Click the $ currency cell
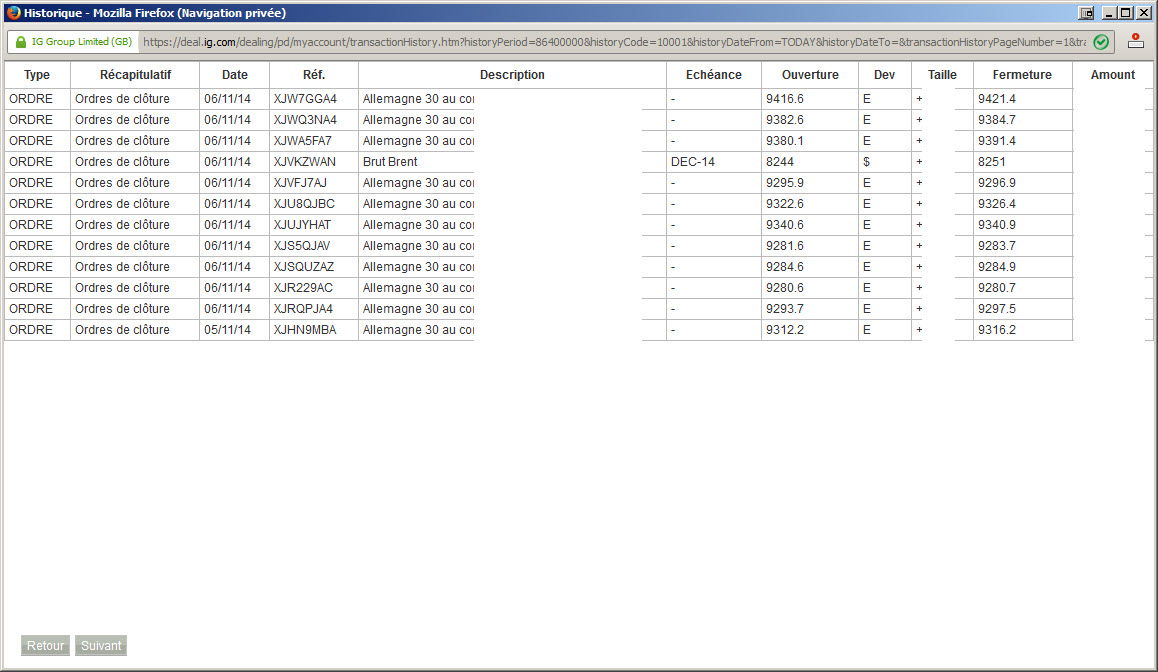 coord(866,162)
